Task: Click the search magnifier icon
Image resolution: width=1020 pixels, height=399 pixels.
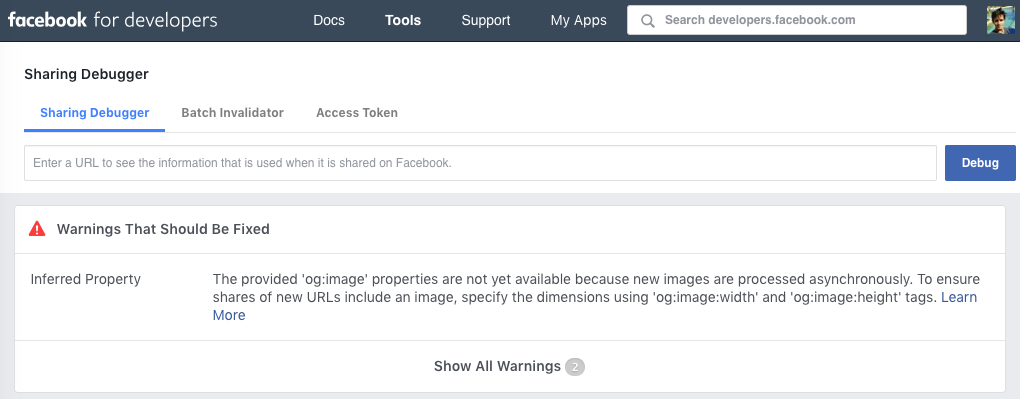Action: click(647, 21)
